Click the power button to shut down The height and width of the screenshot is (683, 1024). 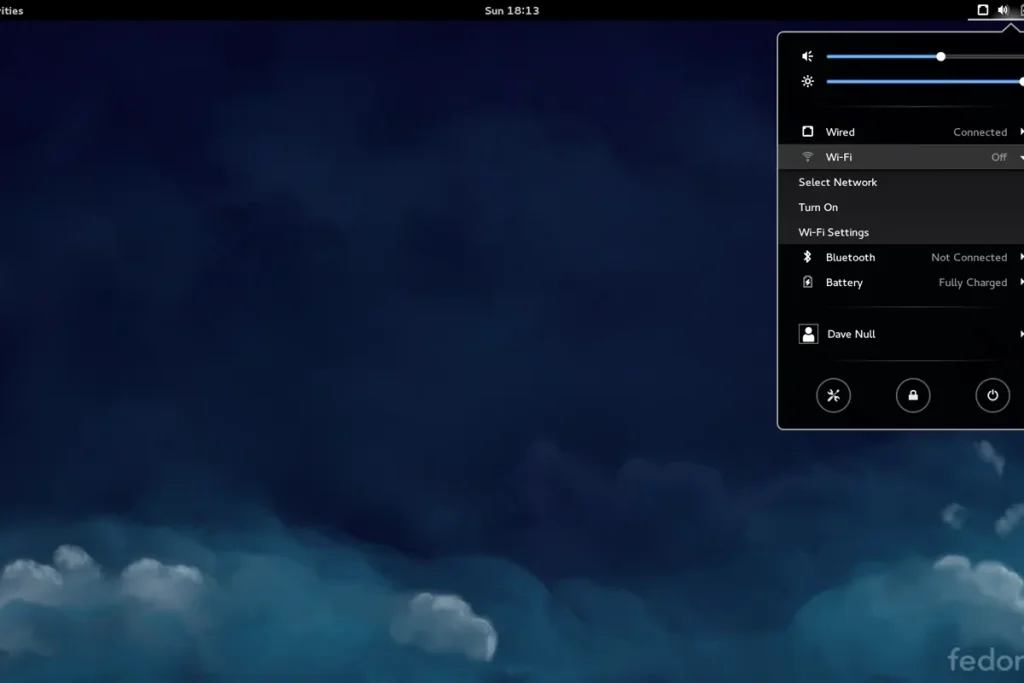(x=991, y=395)
